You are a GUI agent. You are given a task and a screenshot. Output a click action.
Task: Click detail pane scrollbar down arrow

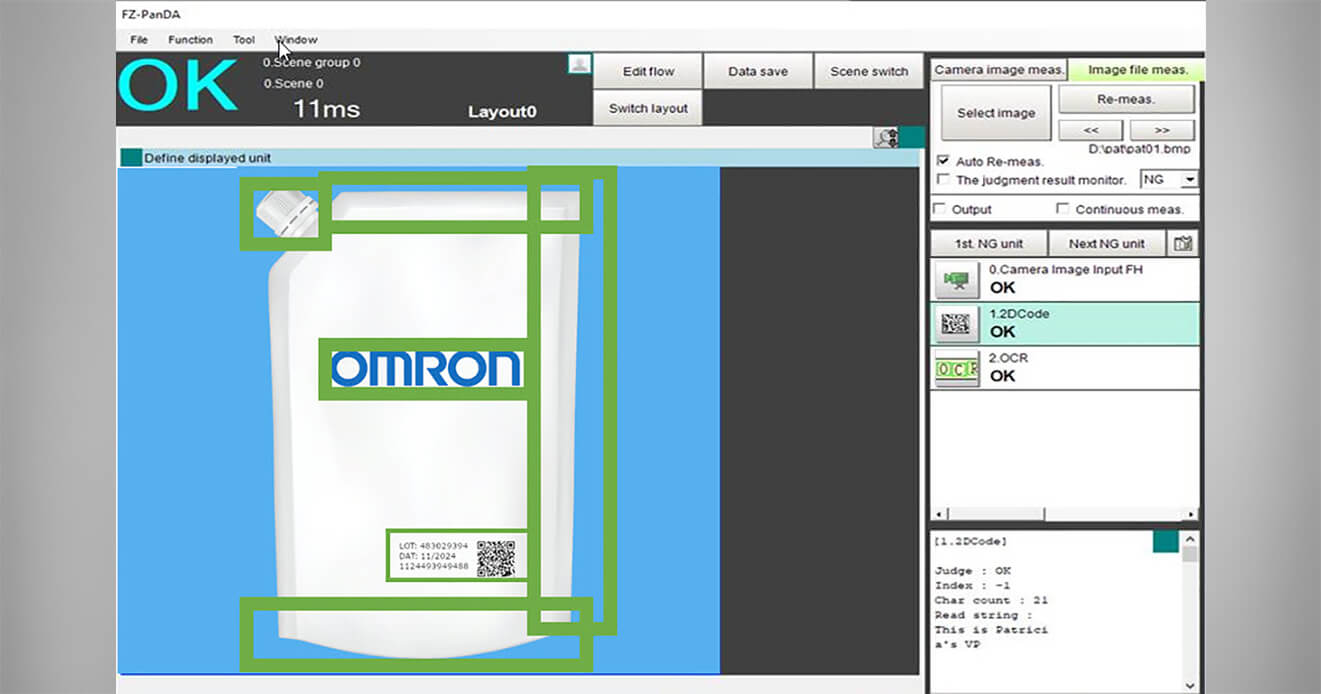pos(1189,684)
